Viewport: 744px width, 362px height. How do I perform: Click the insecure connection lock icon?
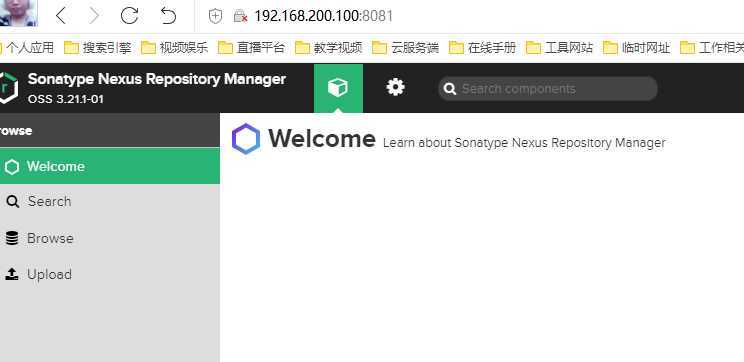click(241, 17)
